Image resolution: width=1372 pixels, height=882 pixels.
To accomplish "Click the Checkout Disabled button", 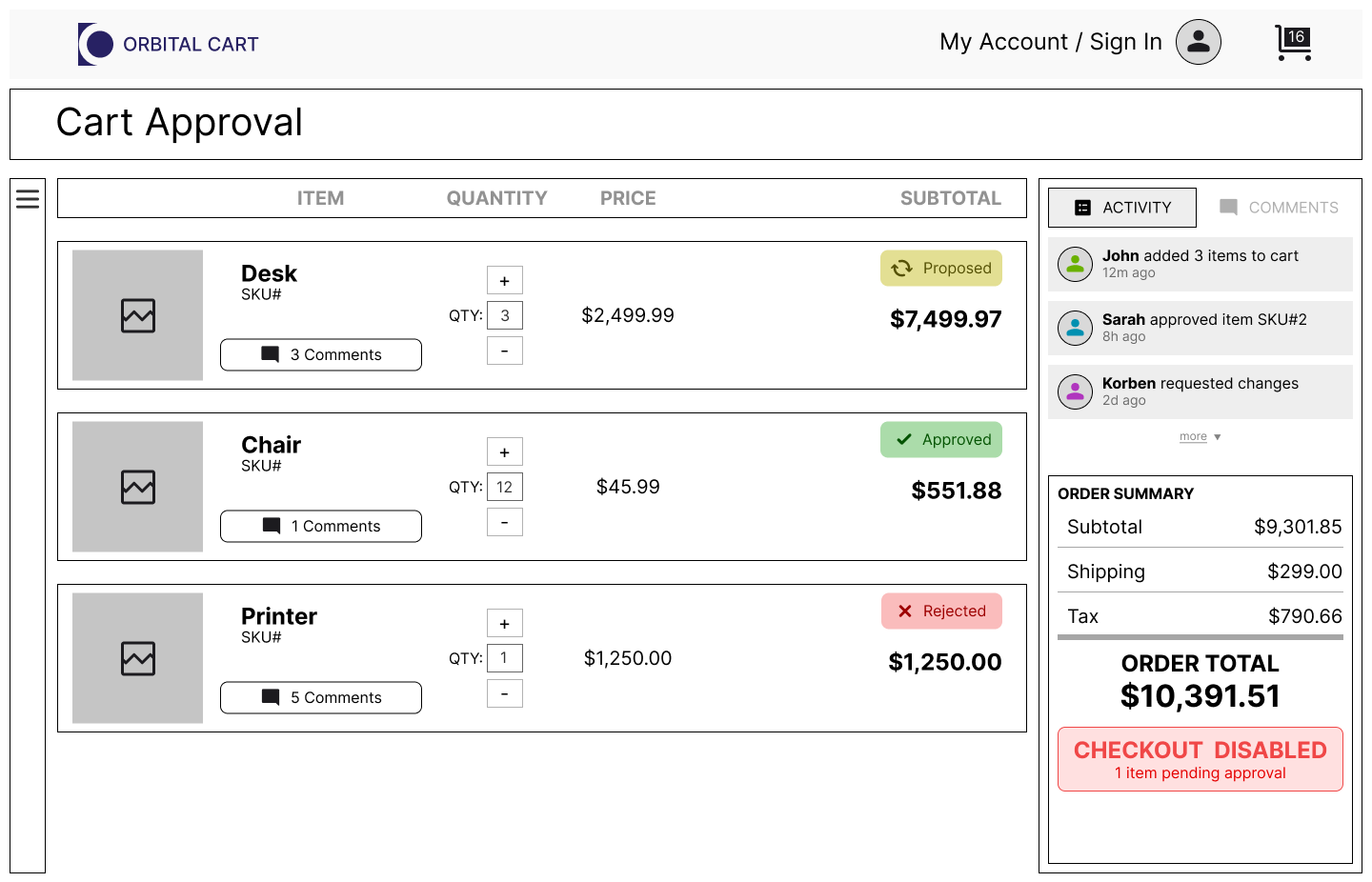I will pyautogui.click(x=1200, y=759).
